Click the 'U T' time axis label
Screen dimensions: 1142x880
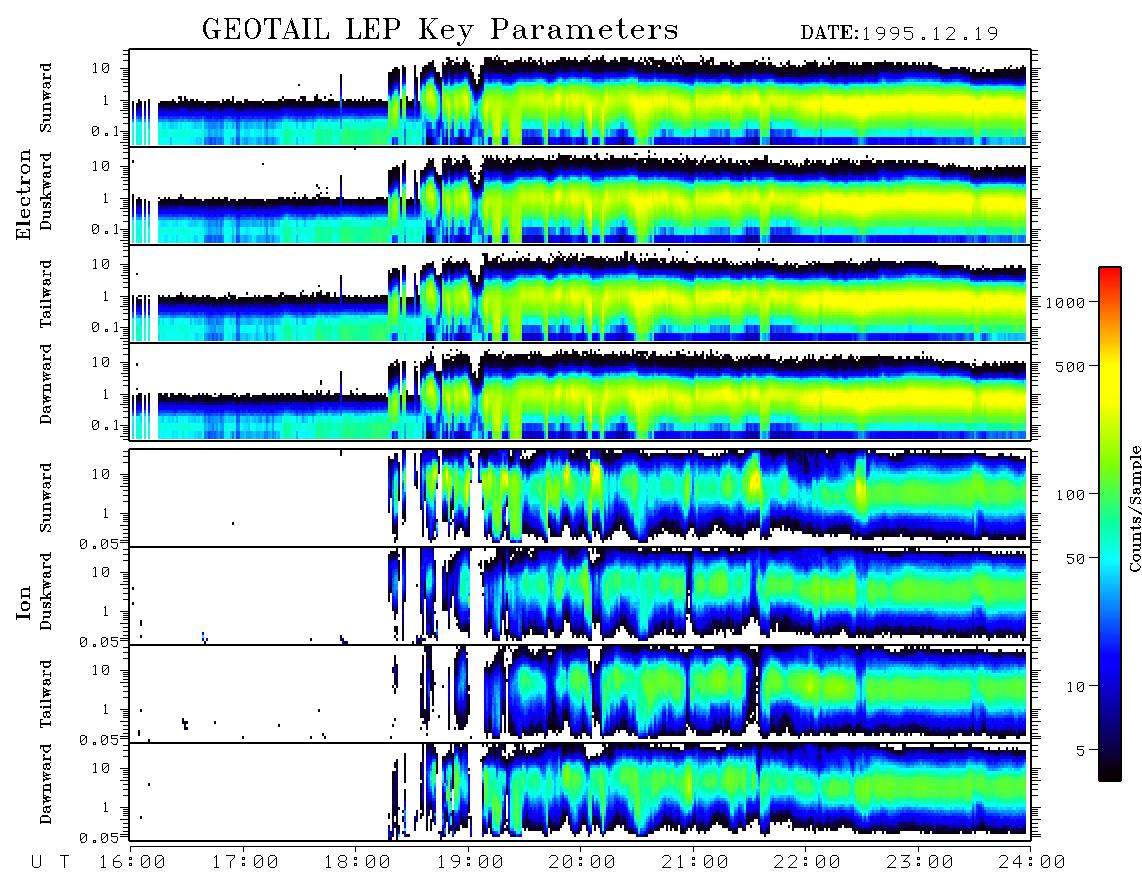pos(50,862)
